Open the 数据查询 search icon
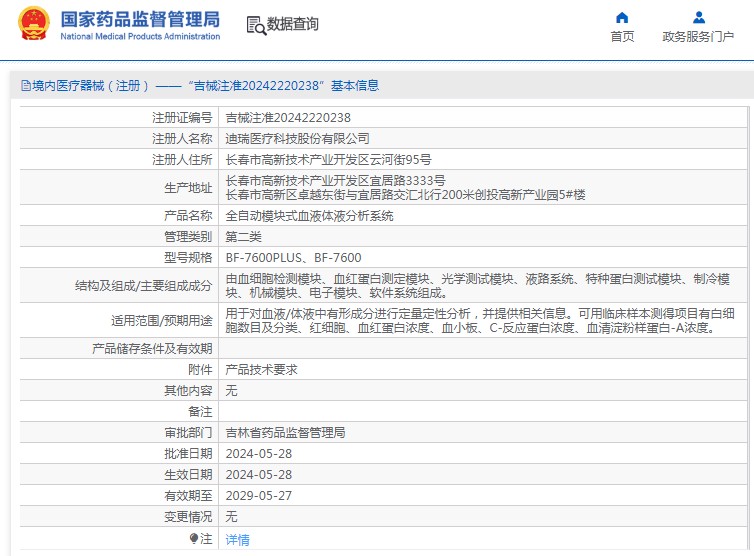Screen dimensions: 754x556 click(x=256, y=25)
